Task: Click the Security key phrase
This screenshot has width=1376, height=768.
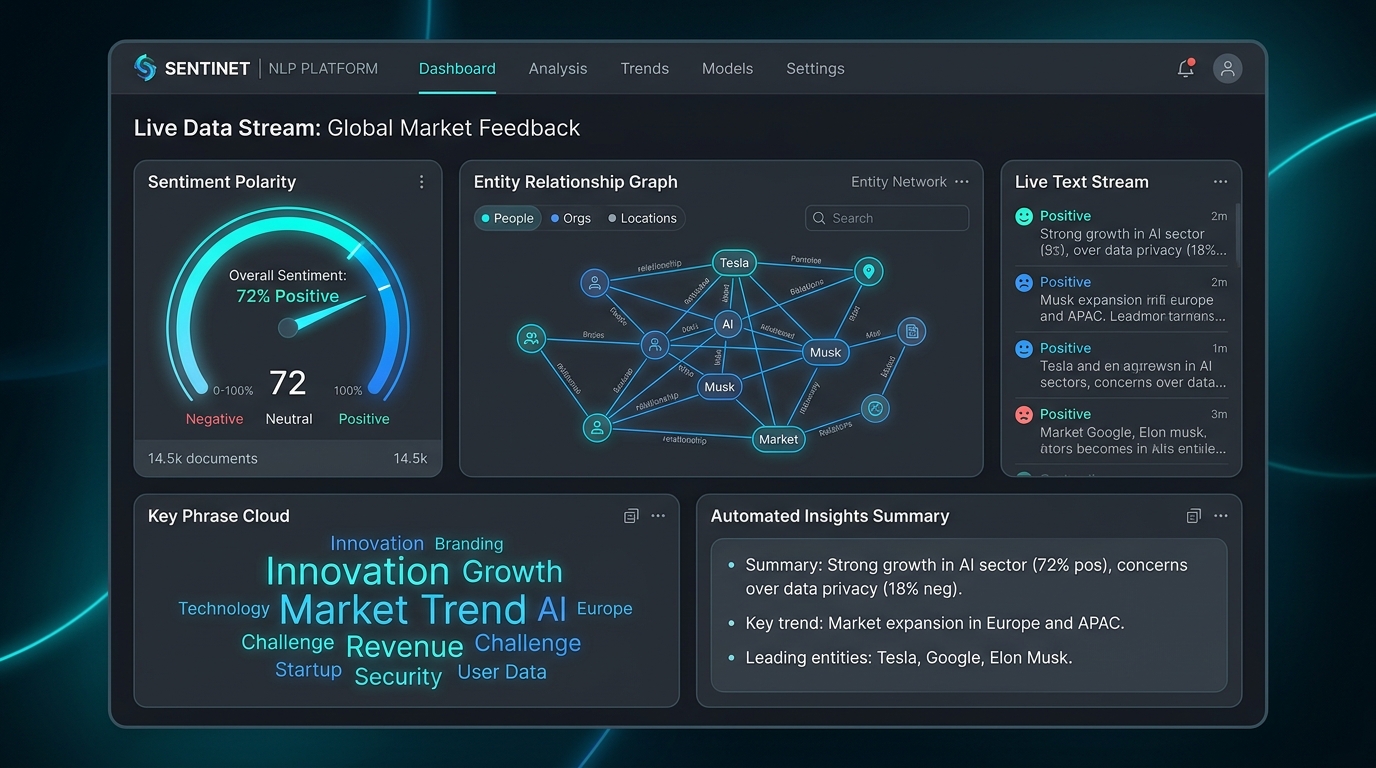Action: [x=398, y=677]
